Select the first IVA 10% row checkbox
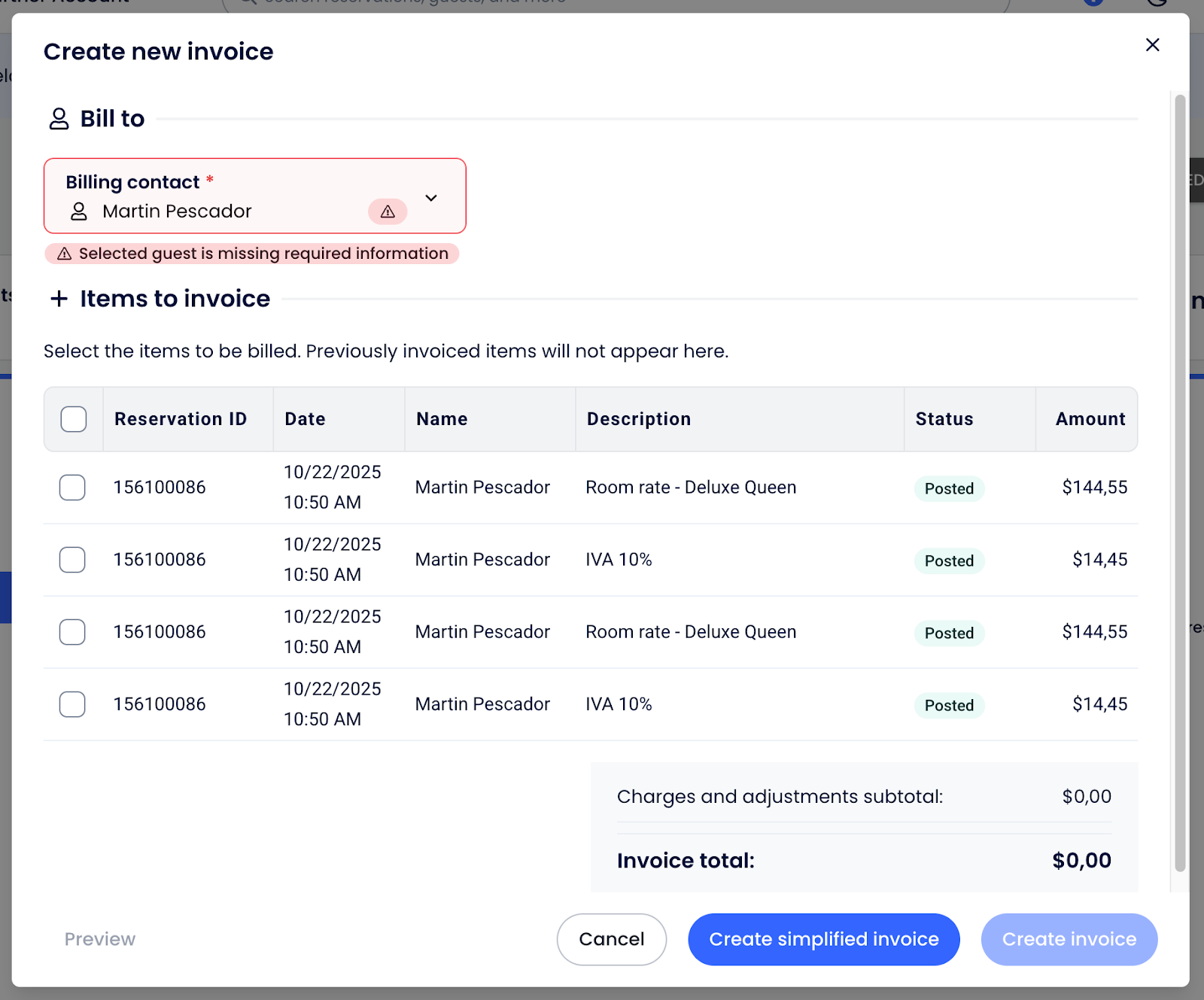Image resolution: width=1204 pixels, height=1000 pixels. 72,560
